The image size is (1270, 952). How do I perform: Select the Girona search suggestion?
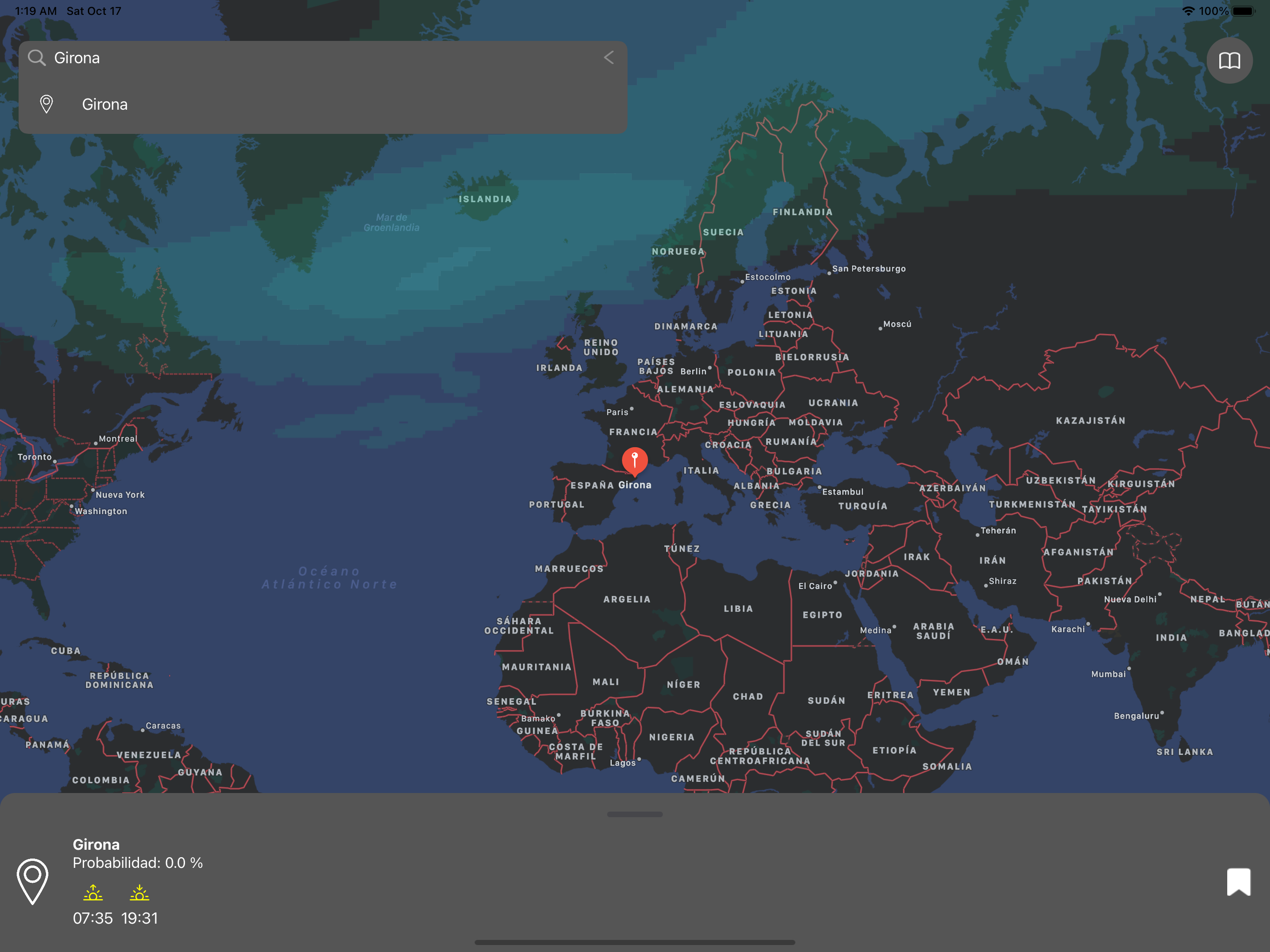105,105
